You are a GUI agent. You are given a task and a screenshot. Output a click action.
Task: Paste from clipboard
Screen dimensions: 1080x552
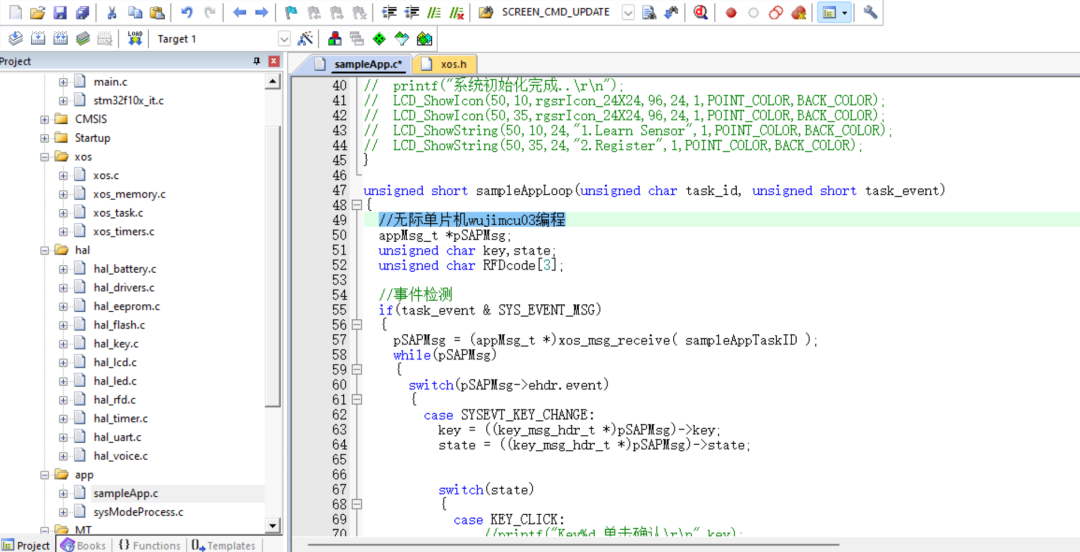[157, 12]
